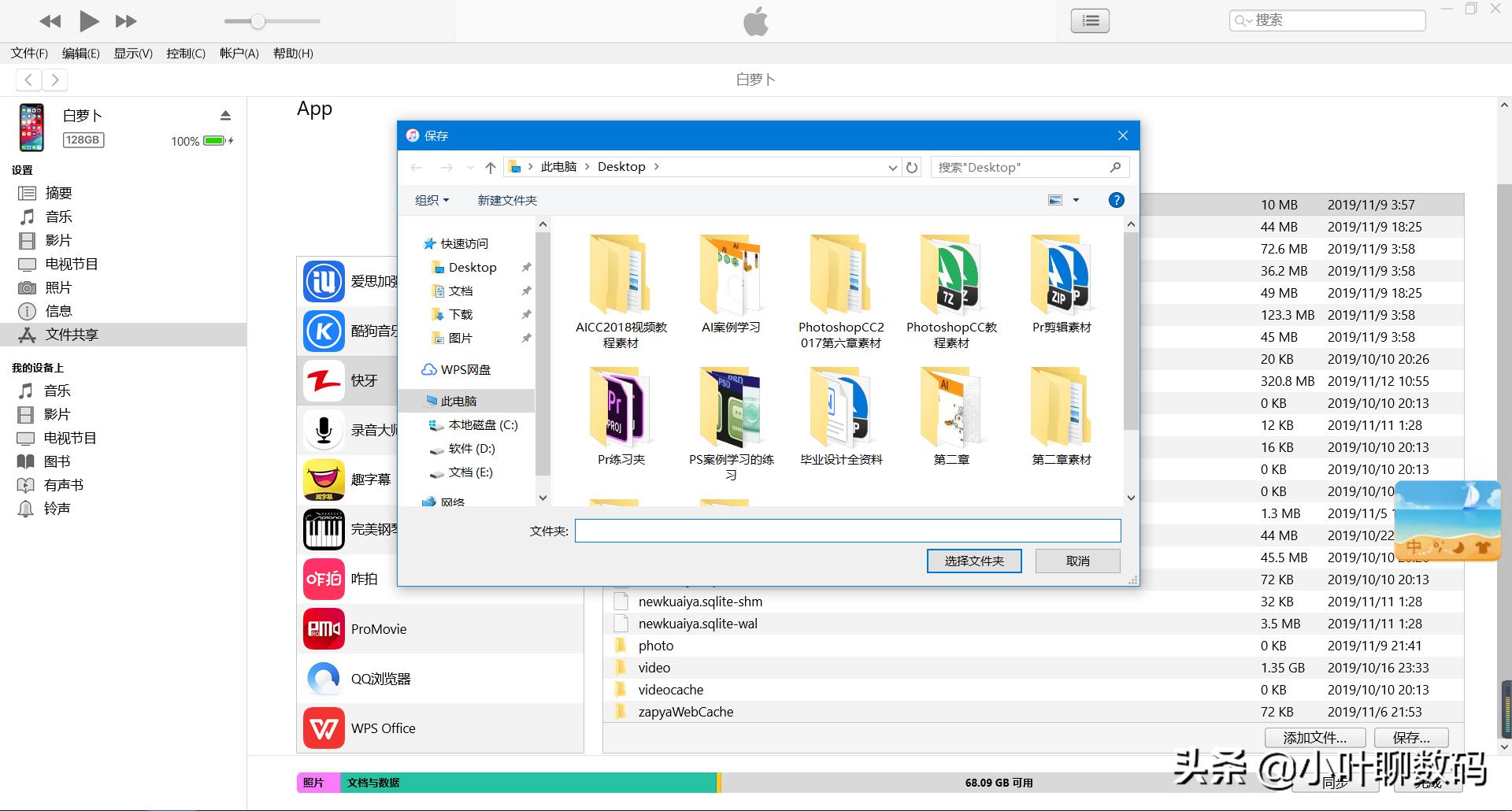1512x811 pixels.
Task: Click the 保存... button in iTunes
Action: pos(1411,738)
